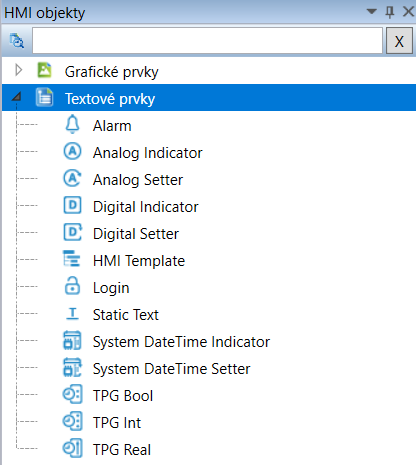Open the HMI objekty panel options dropdown
416x465 pixels.
click(371, 12)
